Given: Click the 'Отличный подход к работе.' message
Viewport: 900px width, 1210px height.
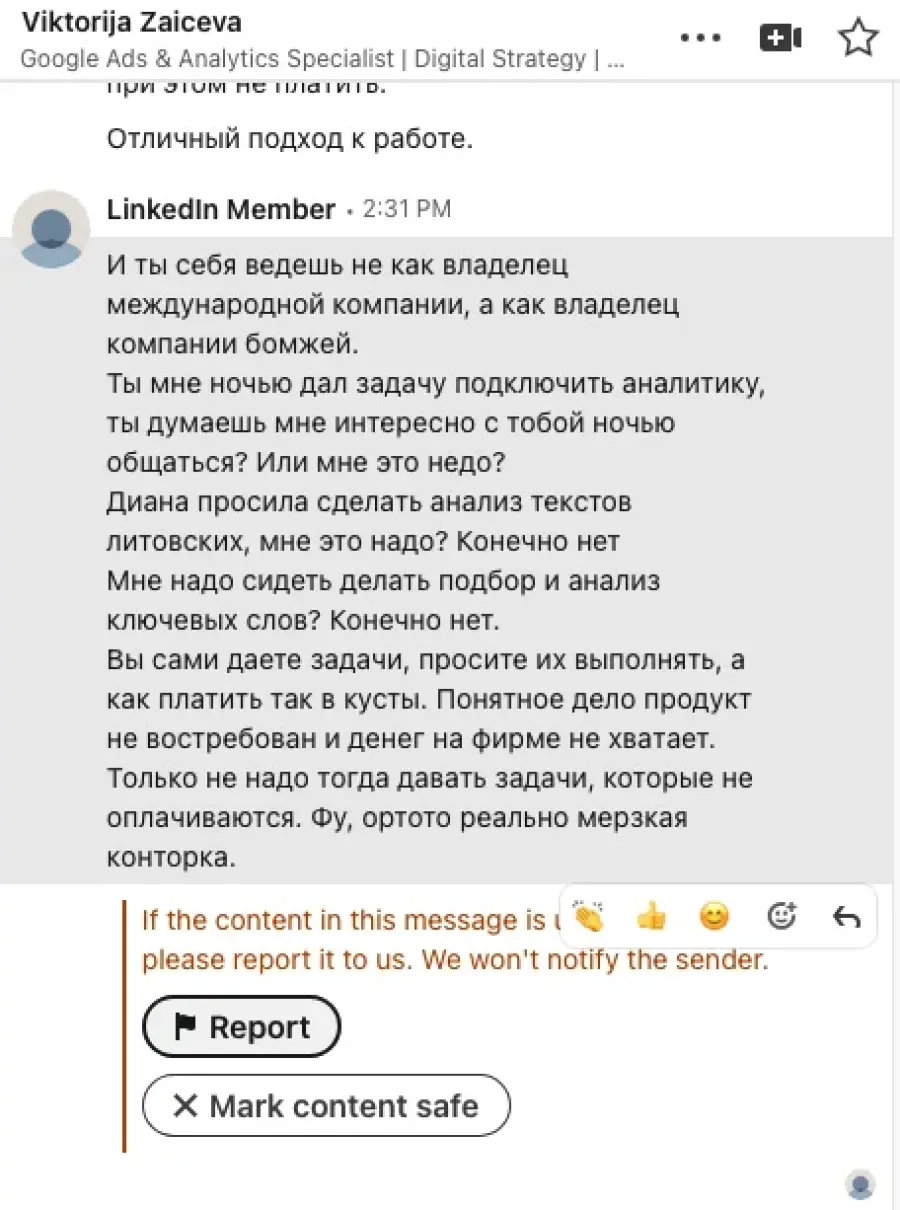Looking at the screenshot, I should [x=290, y=138].
